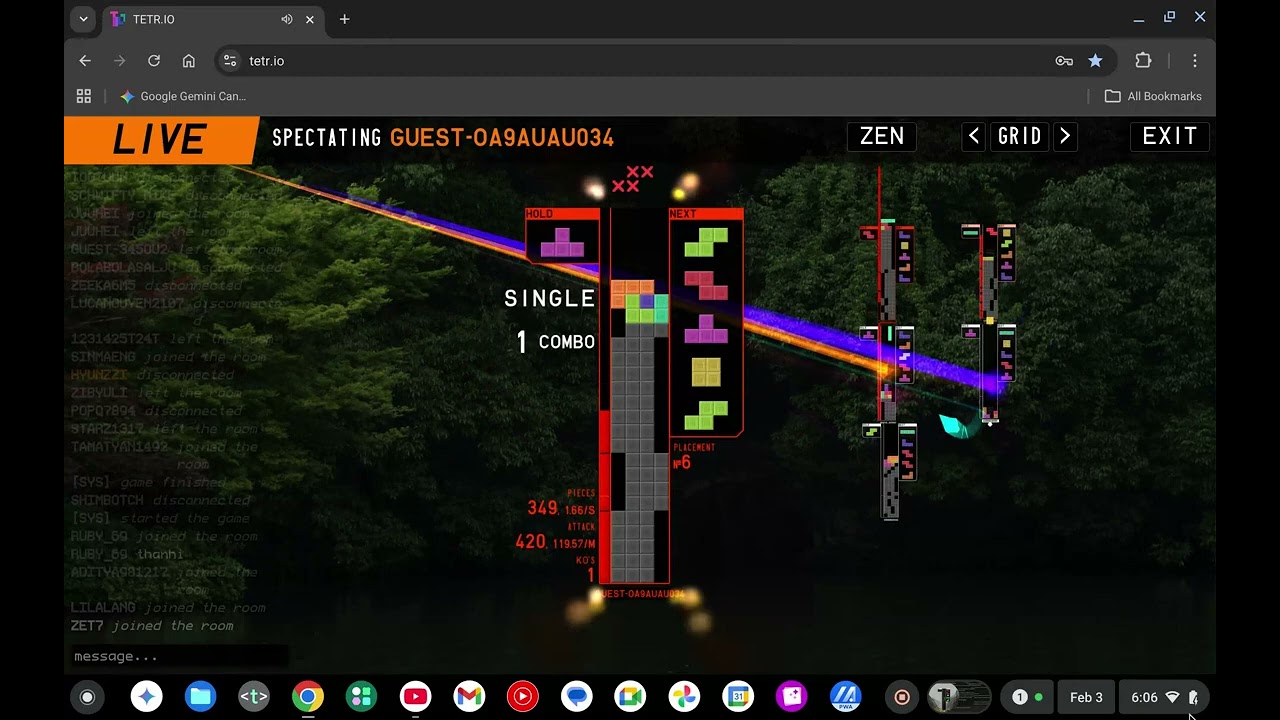Image resolution: width=1280 pixels, height=720 pixels.
Task: Switch to next spectator view with right arrow
Action: tap(1065, 136)
